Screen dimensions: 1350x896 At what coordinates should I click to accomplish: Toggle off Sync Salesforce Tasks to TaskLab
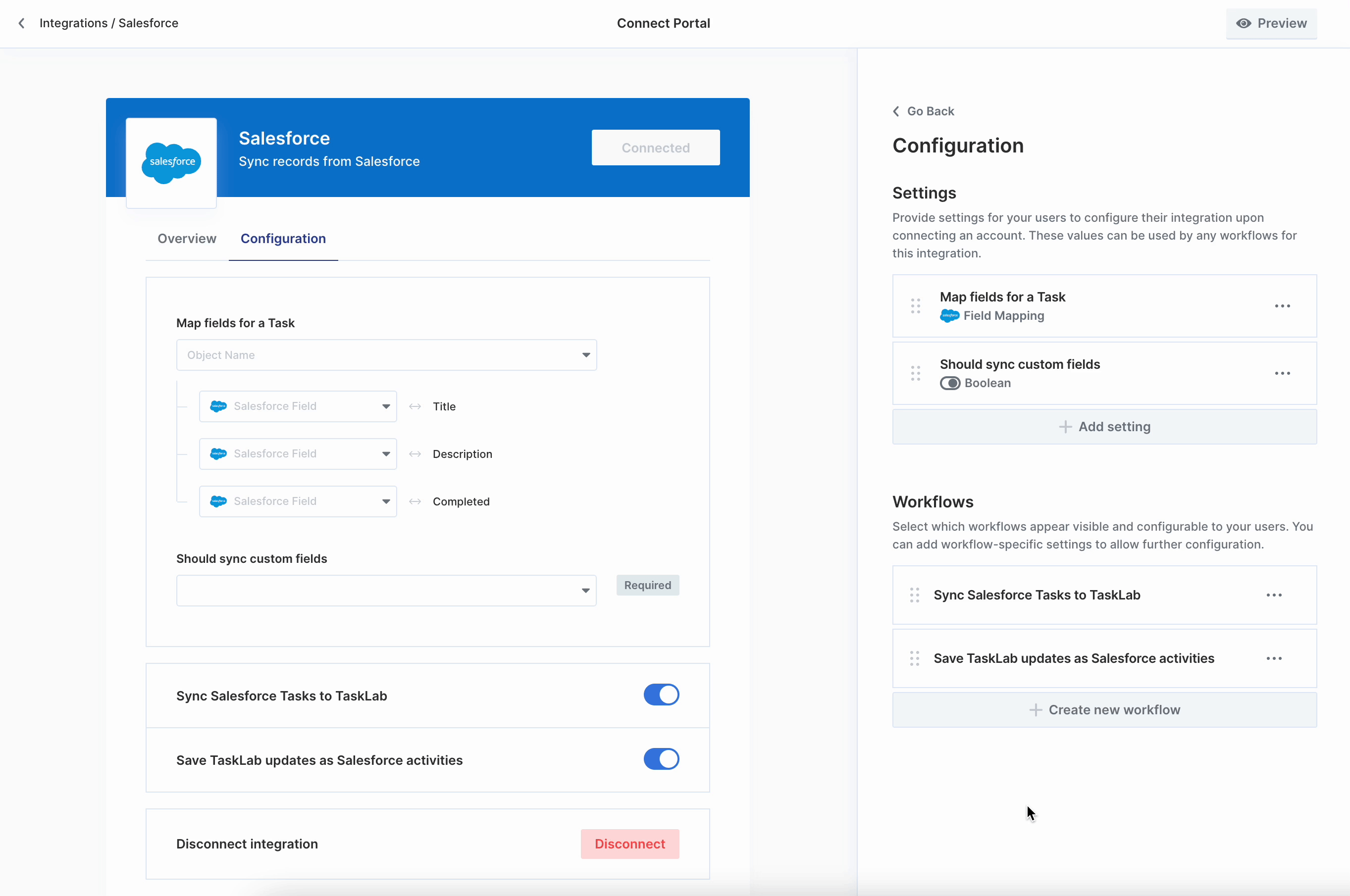point(661,696)
